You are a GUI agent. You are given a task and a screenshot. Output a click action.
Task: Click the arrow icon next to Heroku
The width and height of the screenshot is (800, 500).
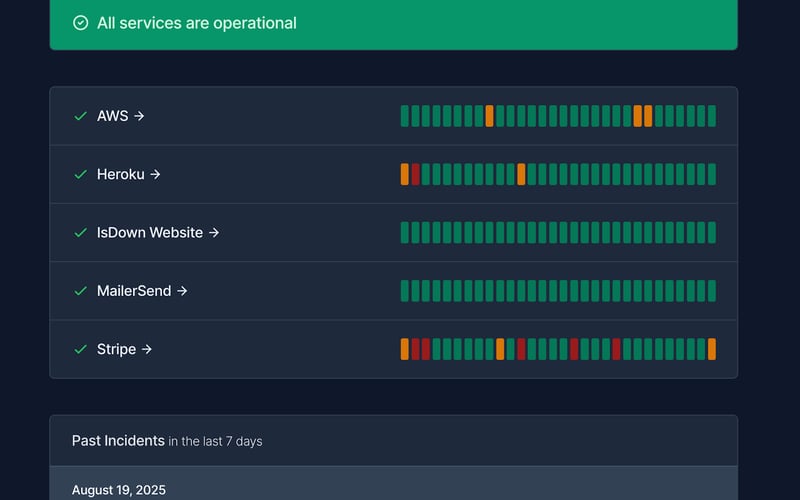[x=155, y=174]
